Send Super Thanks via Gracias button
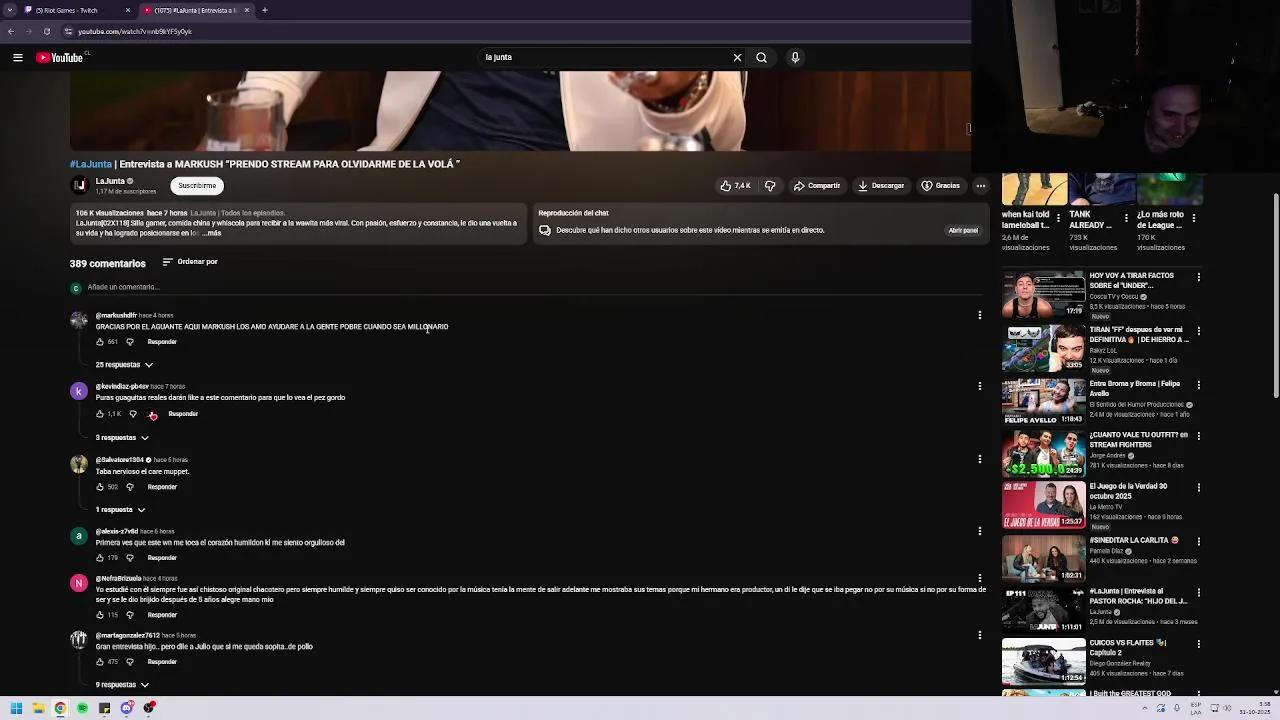The image size is (1280, 720). 941,186
